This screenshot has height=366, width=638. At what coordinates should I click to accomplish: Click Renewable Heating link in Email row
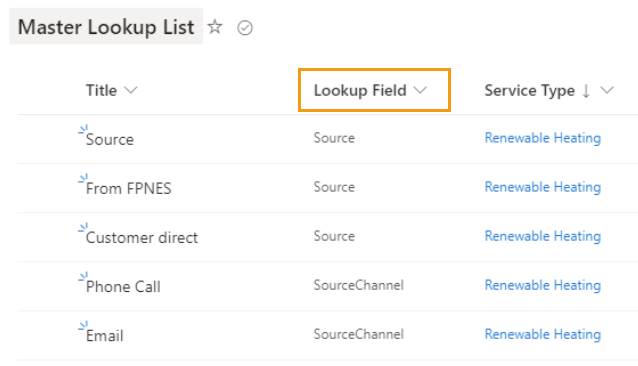542,335
